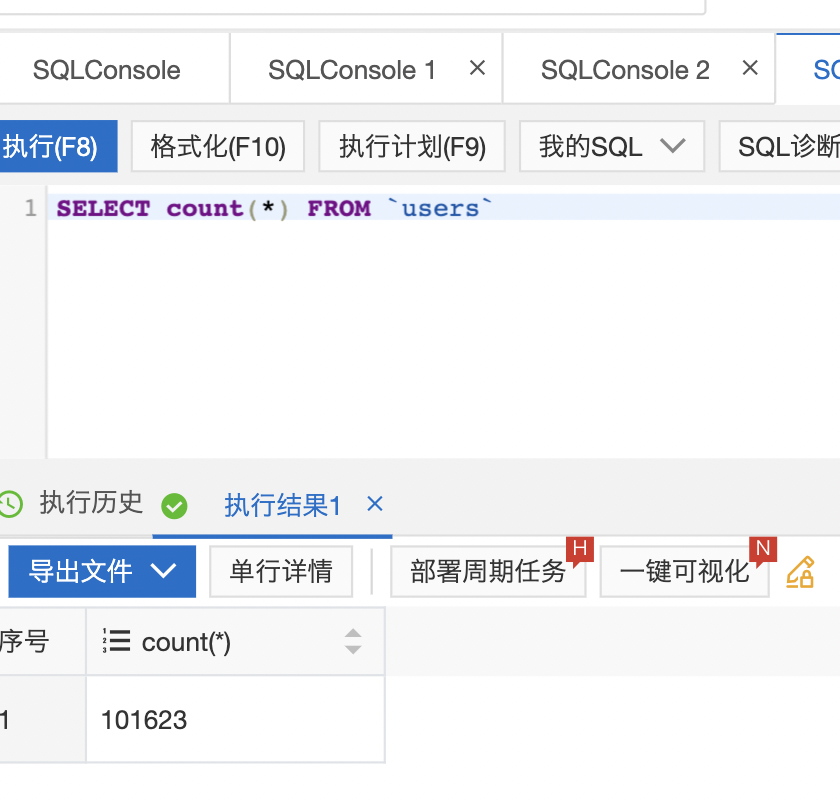The image size is (840, 802).
Task: Switch to the SQLConsole tab
Action: pos(107,70)
